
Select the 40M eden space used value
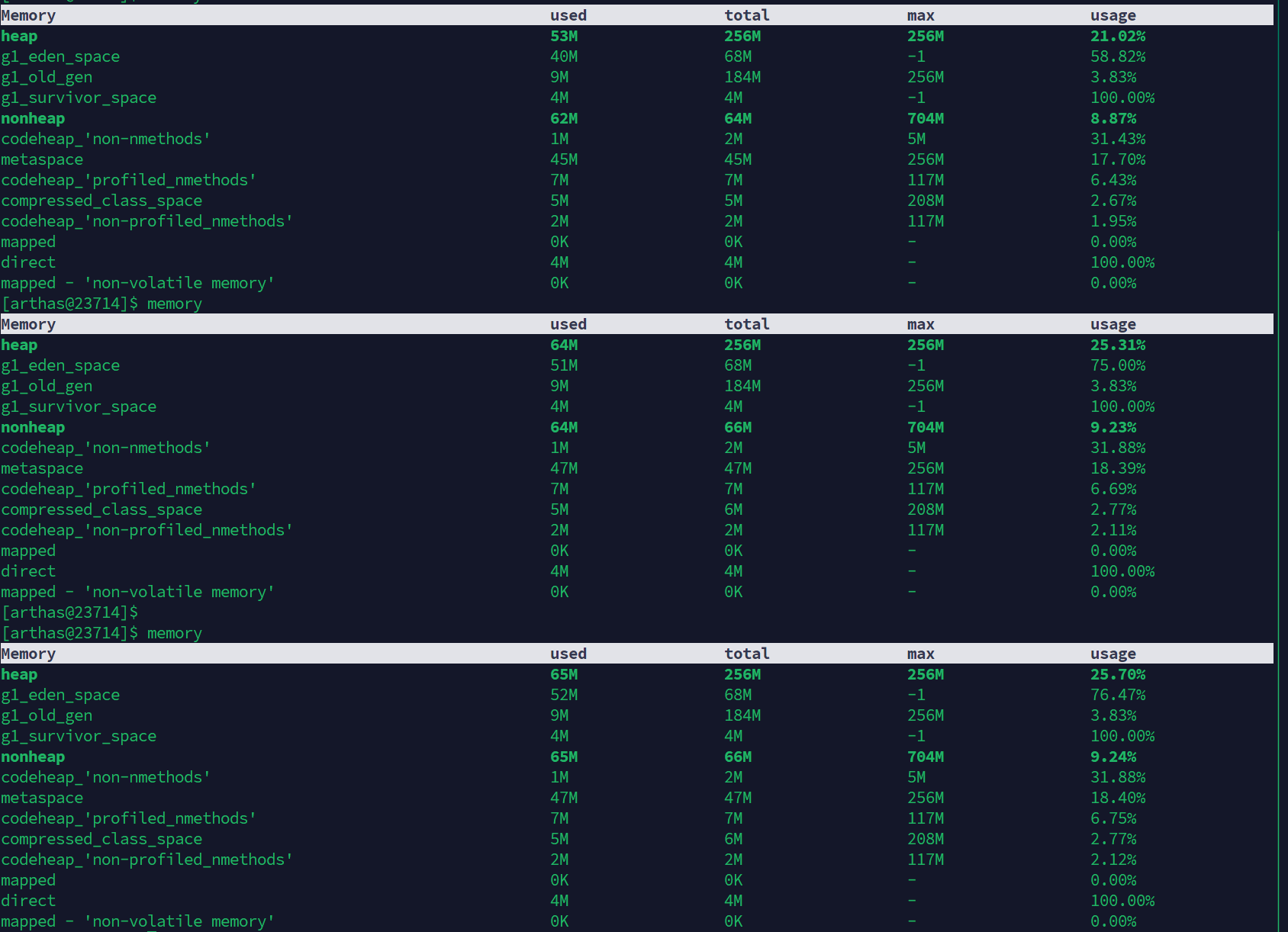click(564, 56)
